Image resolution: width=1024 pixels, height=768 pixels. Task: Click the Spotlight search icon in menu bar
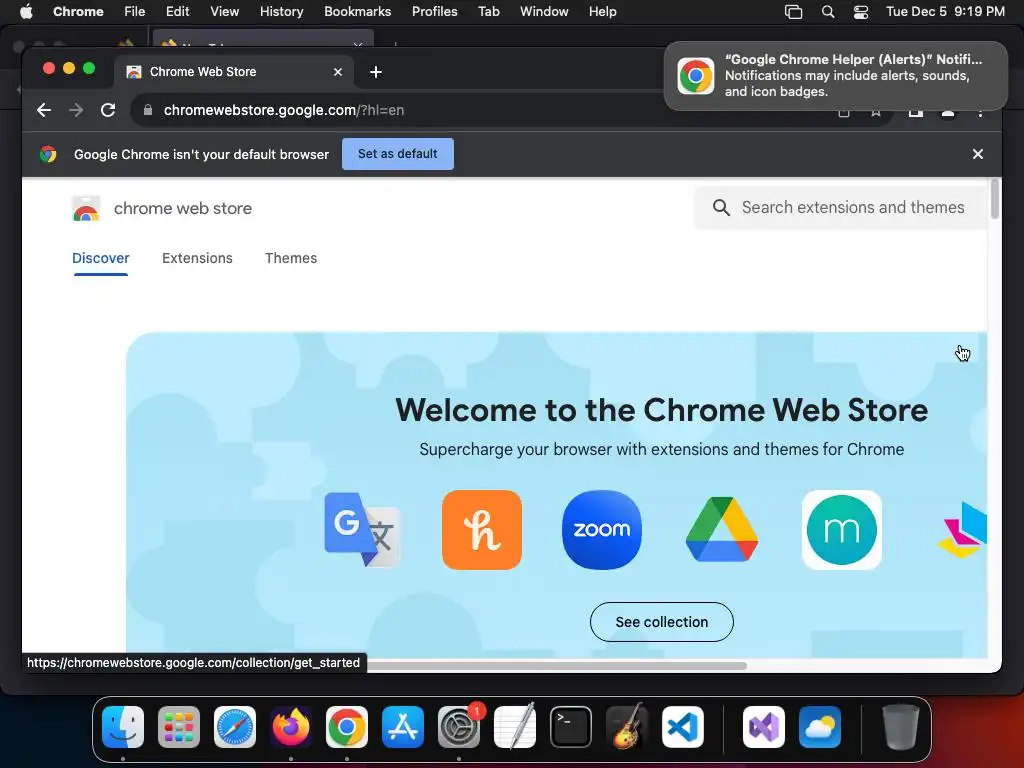pyautogui.click(x=828, y=12)
